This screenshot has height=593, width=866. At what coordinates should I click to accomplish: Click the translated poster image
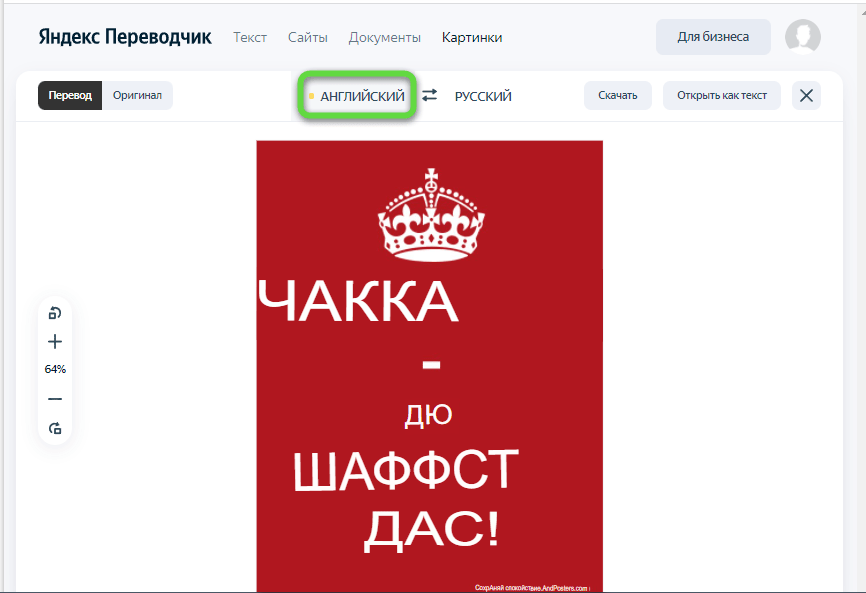click(x=430, y=367)
